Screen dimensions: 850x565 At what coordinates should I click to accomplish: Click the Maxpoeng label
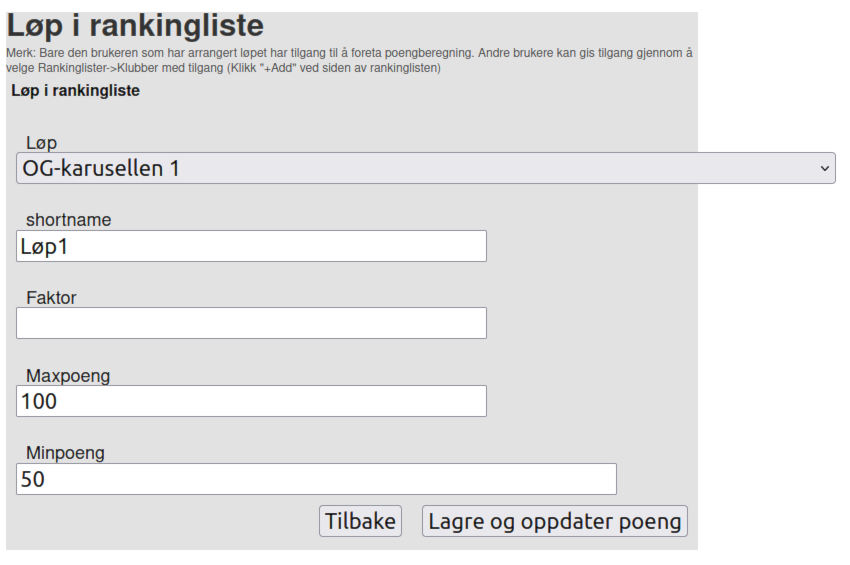pos(68,376)
